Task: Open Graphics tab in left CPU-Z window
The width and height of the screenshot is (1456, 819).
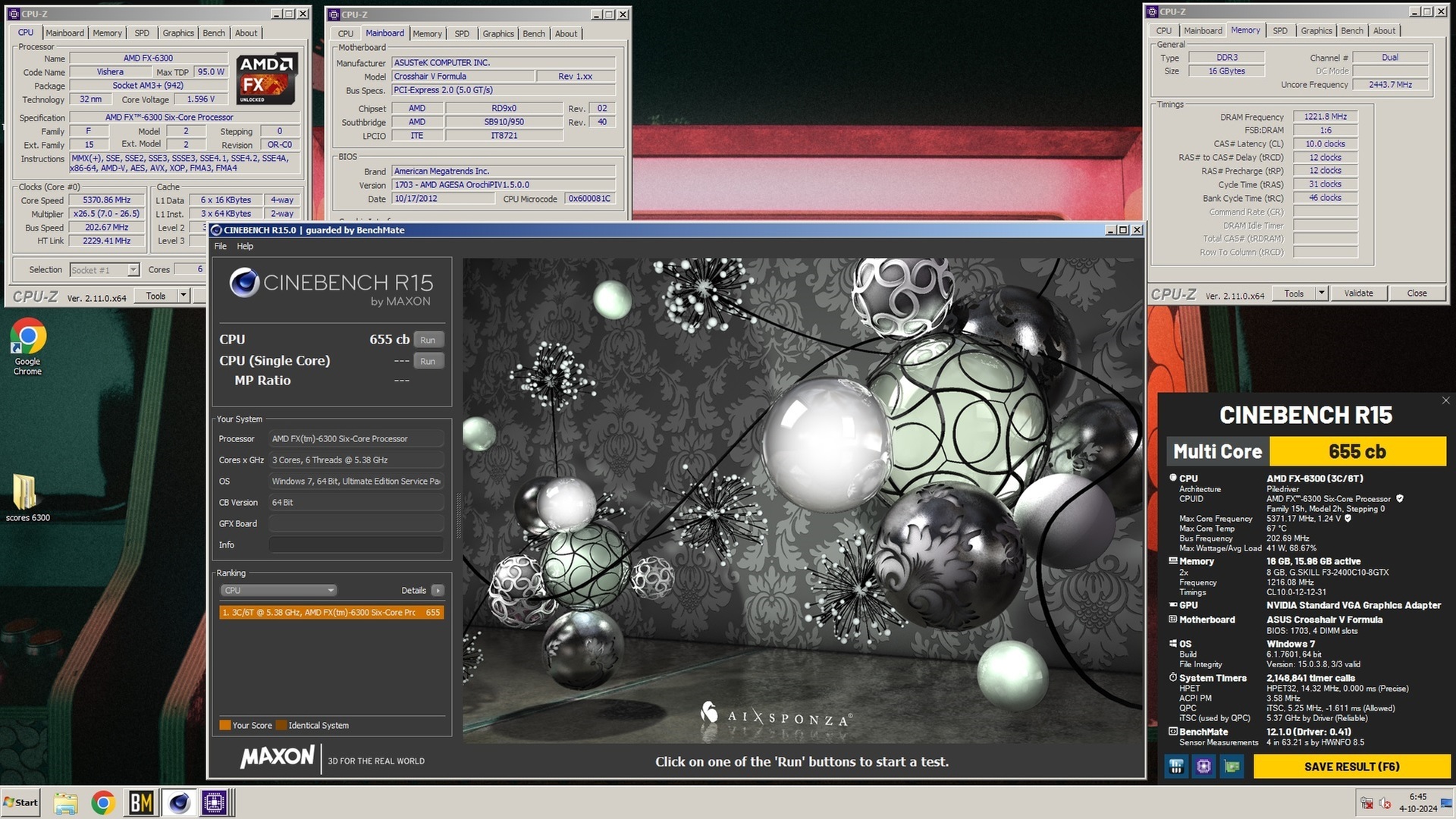Action: (x=178, y=33)
